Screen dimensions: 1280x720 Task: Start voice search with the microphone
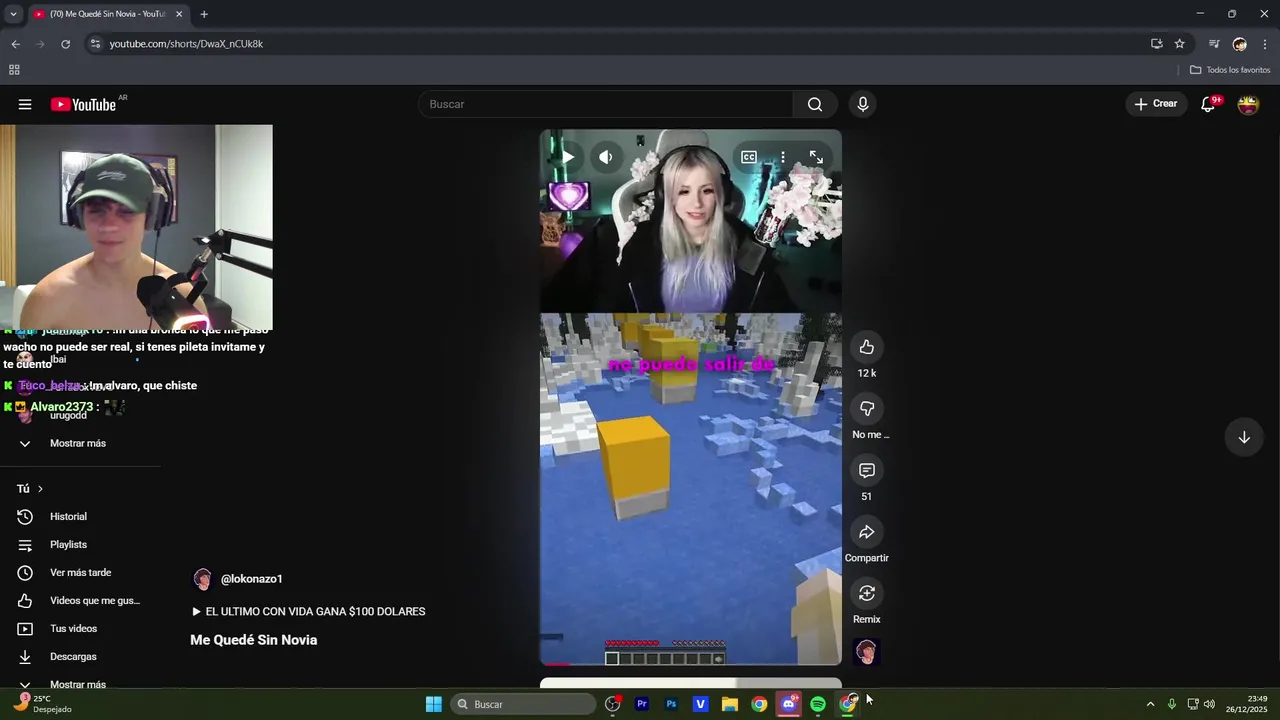[x=863, y=104]
